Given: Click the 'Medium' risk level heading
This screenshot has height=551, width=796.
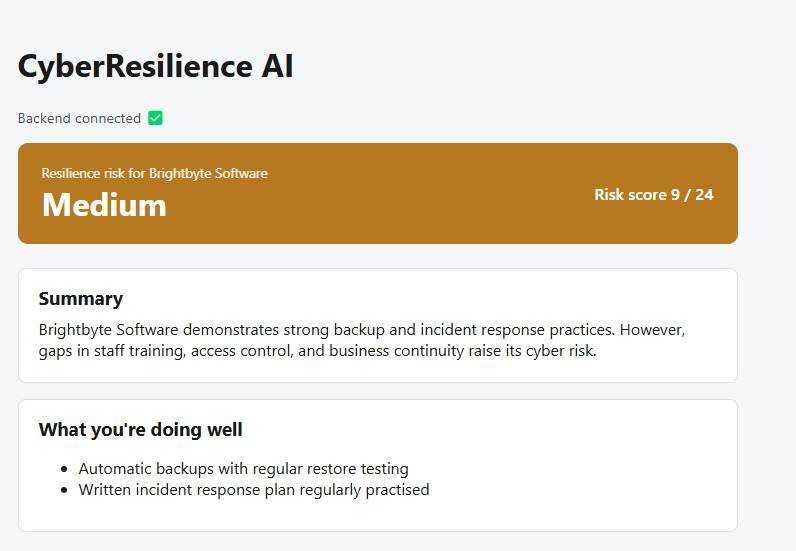Looking at the screenshot, I should (x=104, y=205).
